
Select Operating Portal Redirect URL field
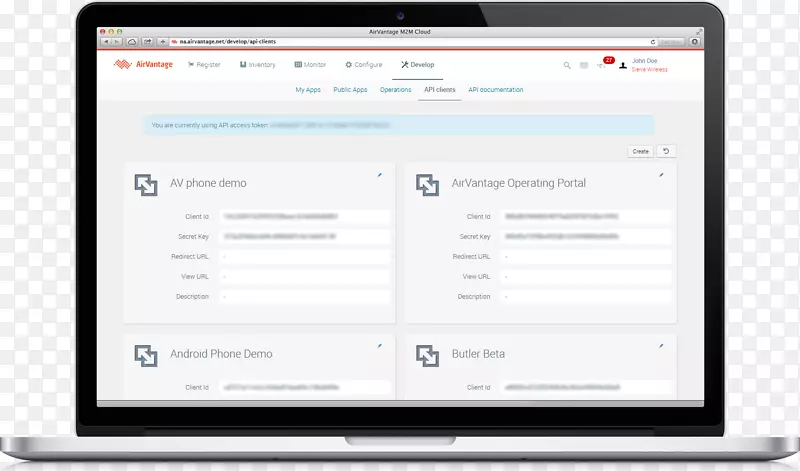[586, 257]
